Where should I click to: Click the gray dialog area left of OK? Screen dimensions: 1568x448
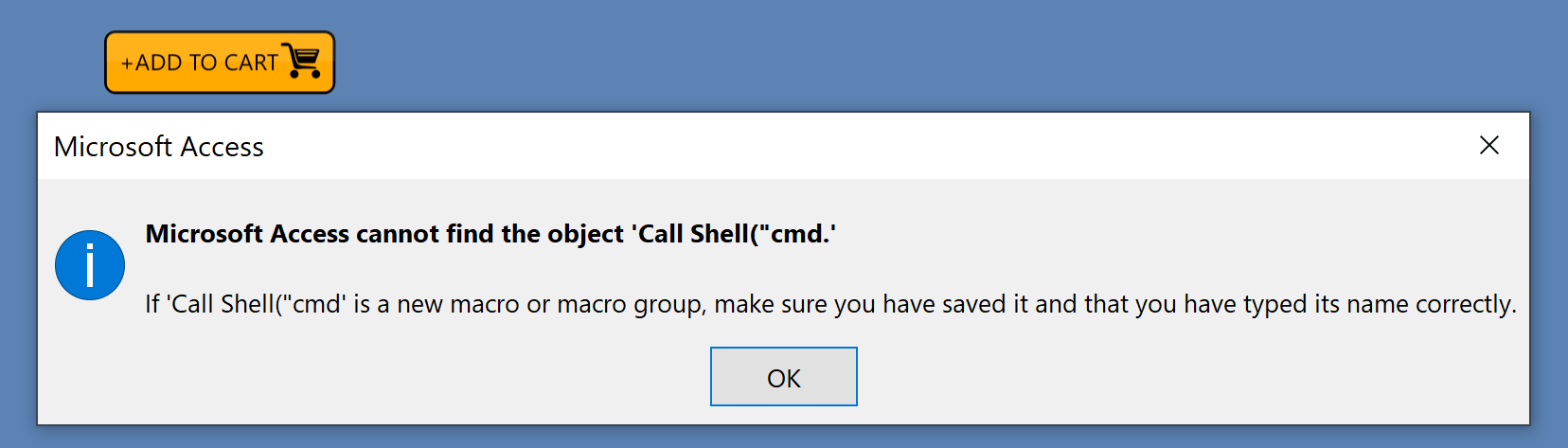coord(379,377)
